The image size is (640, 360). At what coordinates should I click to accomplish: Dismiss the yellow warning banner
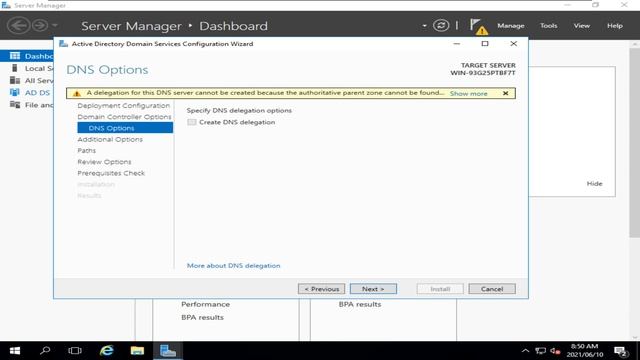505,93
